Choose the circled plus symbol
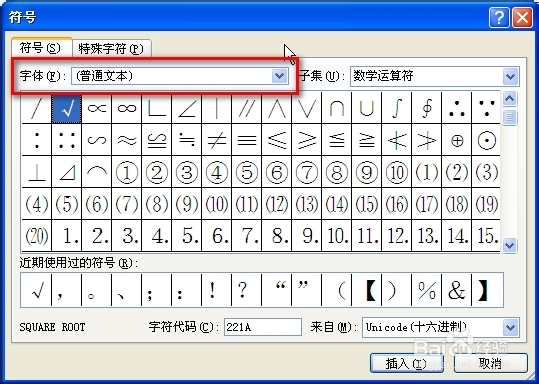The image size is (539, 384). tap(456, 140)
